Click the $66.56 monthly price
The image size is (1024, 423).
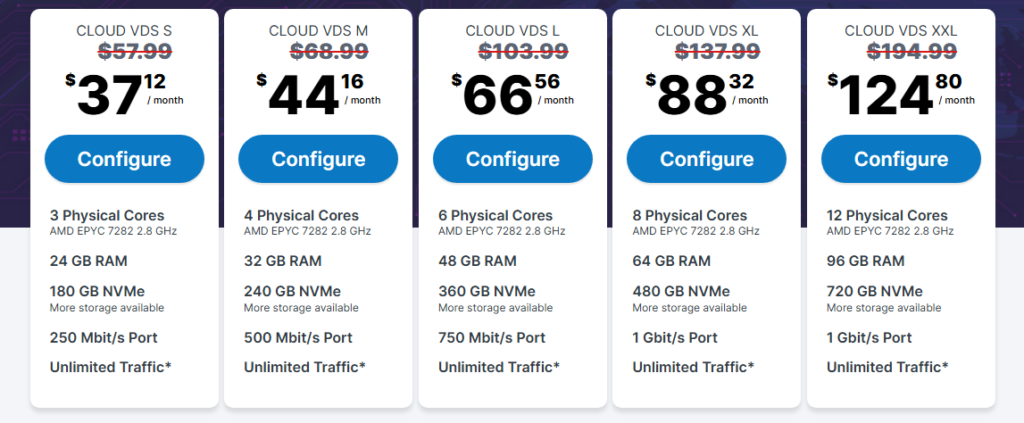512,94
